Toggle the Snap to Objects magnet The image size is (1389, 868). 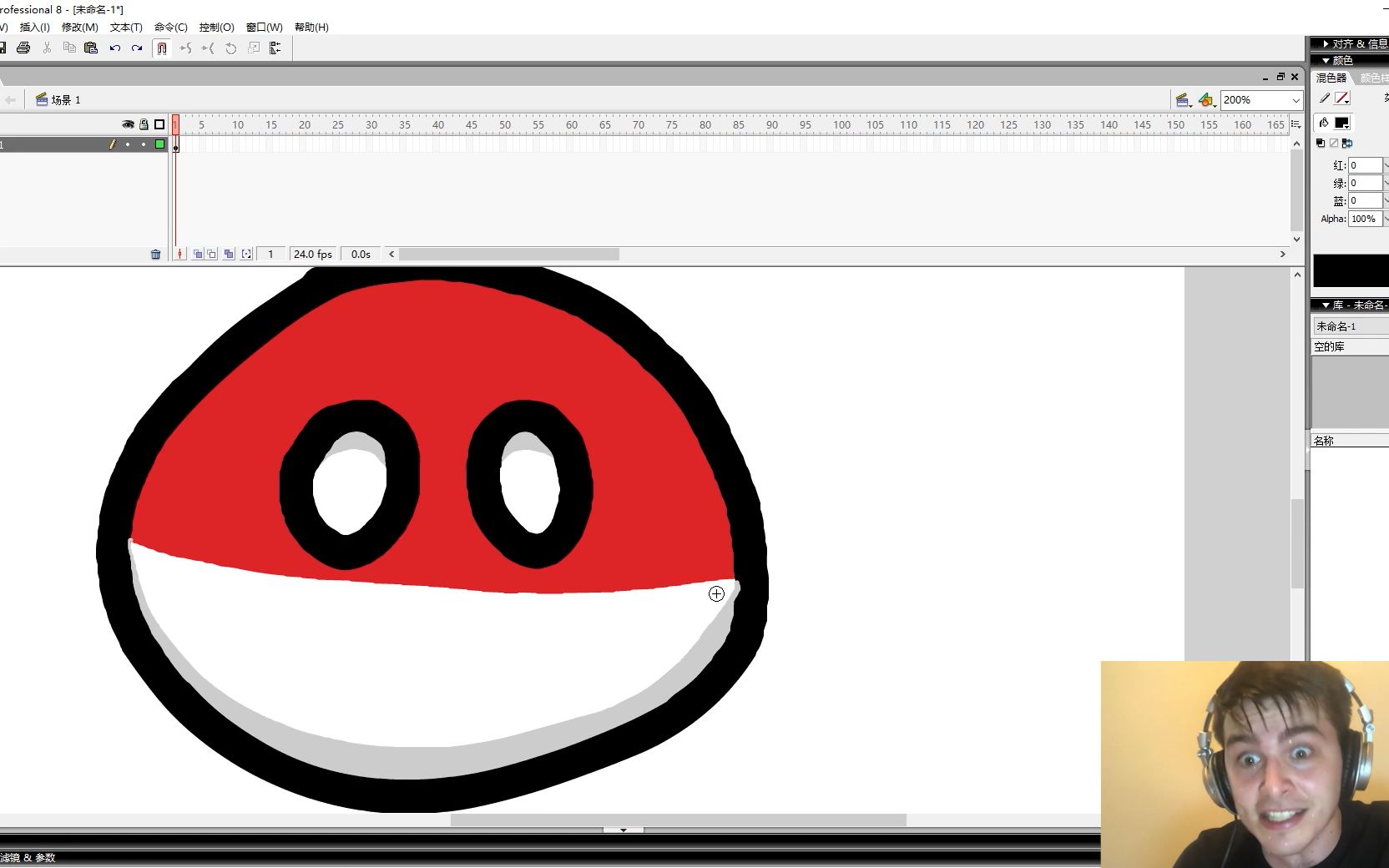[162, 48]
